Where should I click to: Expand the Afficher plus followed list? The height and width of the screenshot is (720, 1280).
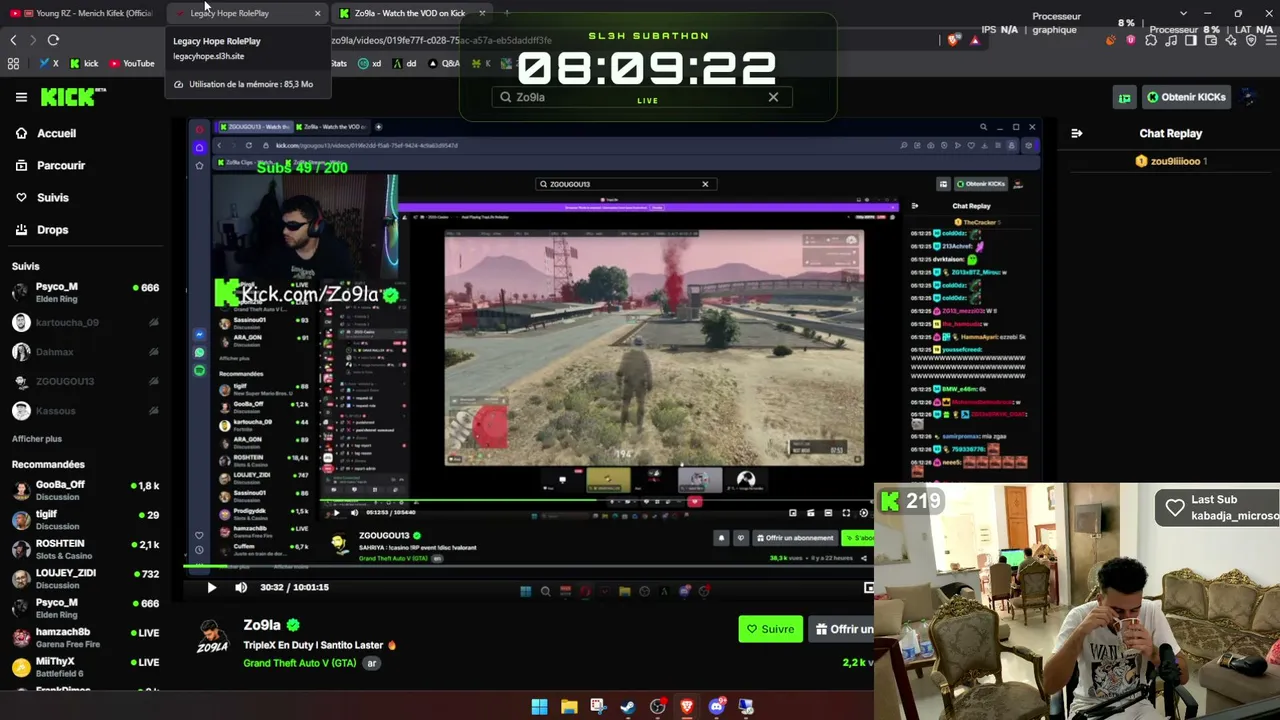(x=37, y=439)
